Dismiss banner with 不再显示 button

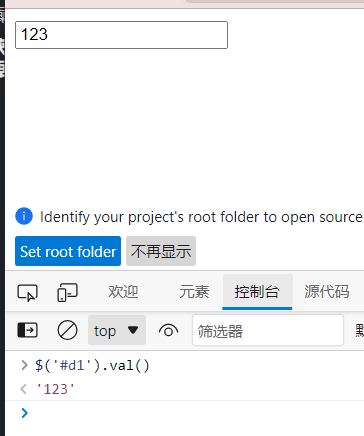[161, 251]
